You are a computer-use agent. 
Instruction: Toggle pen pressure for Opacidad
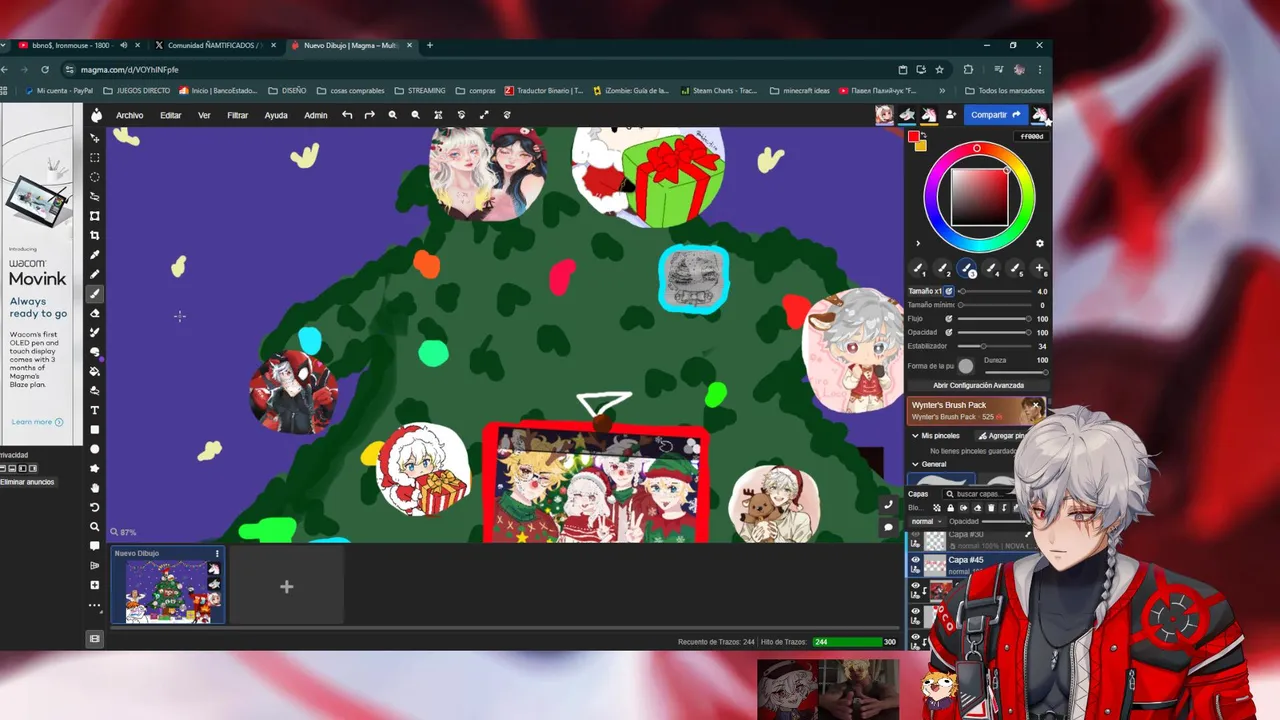pos(949,332)
